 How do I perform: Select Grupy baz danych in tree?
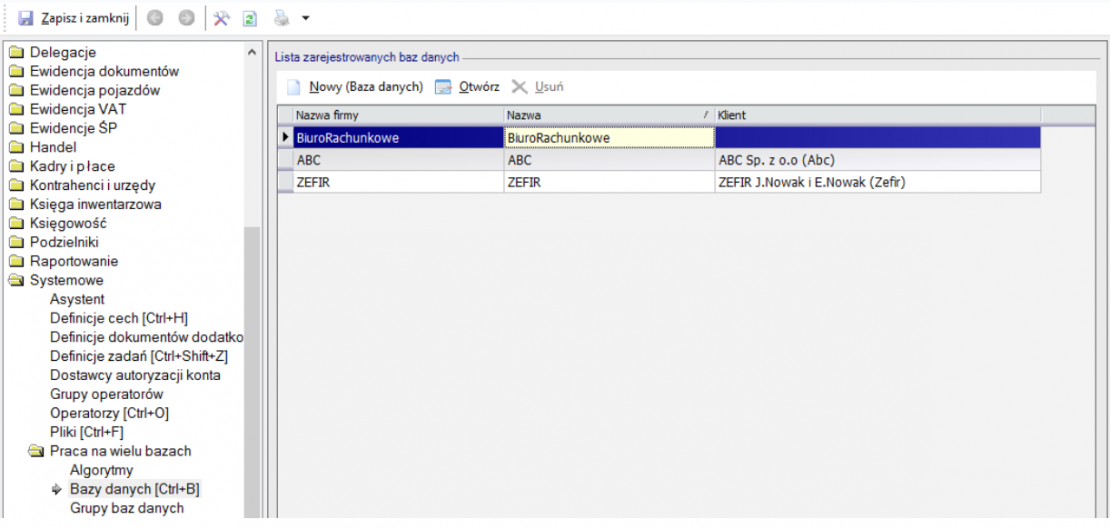tap(126, 508)
